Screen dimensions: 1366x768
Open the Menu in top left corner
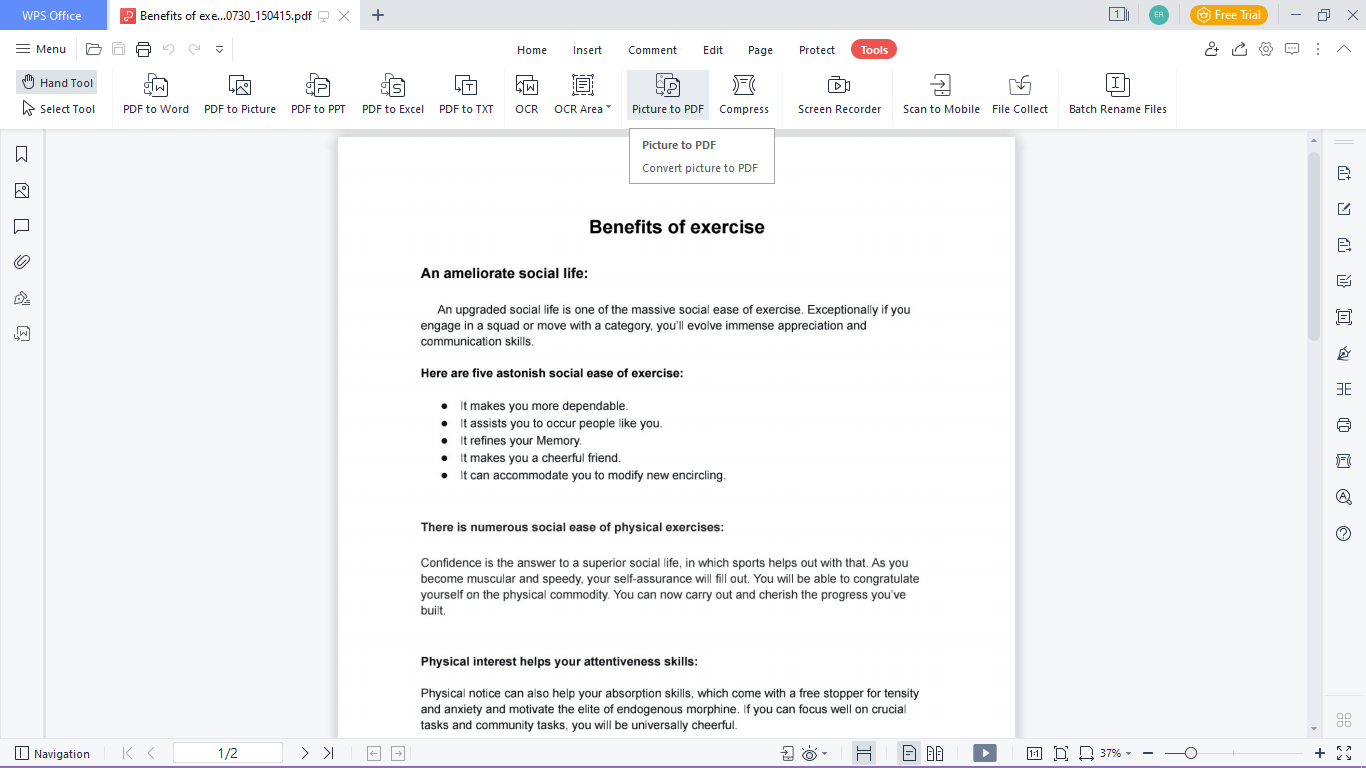pos(41,48)
